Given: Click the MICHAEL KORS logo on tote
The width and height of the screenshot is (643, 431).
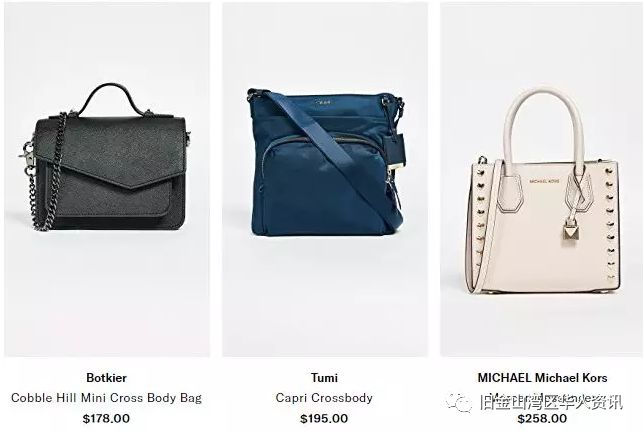Looking at the screenshot, I should (x=544, y=181).
